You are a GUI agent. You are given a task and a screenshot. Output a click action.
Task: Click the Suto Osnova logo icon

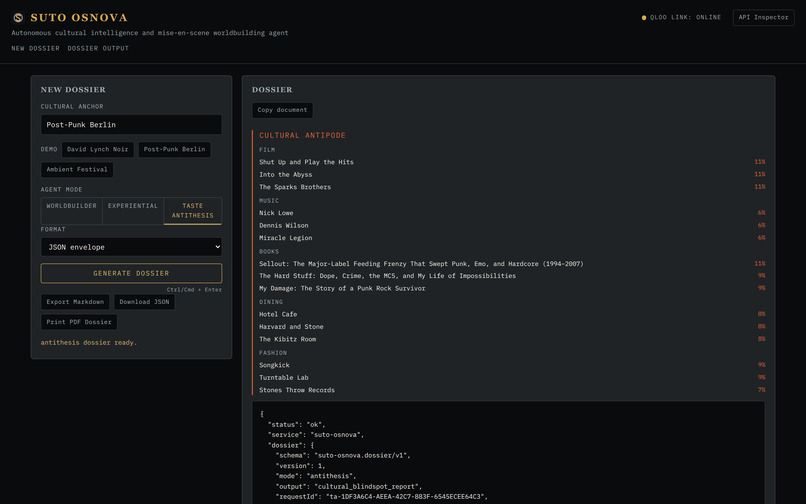(18, 17)
